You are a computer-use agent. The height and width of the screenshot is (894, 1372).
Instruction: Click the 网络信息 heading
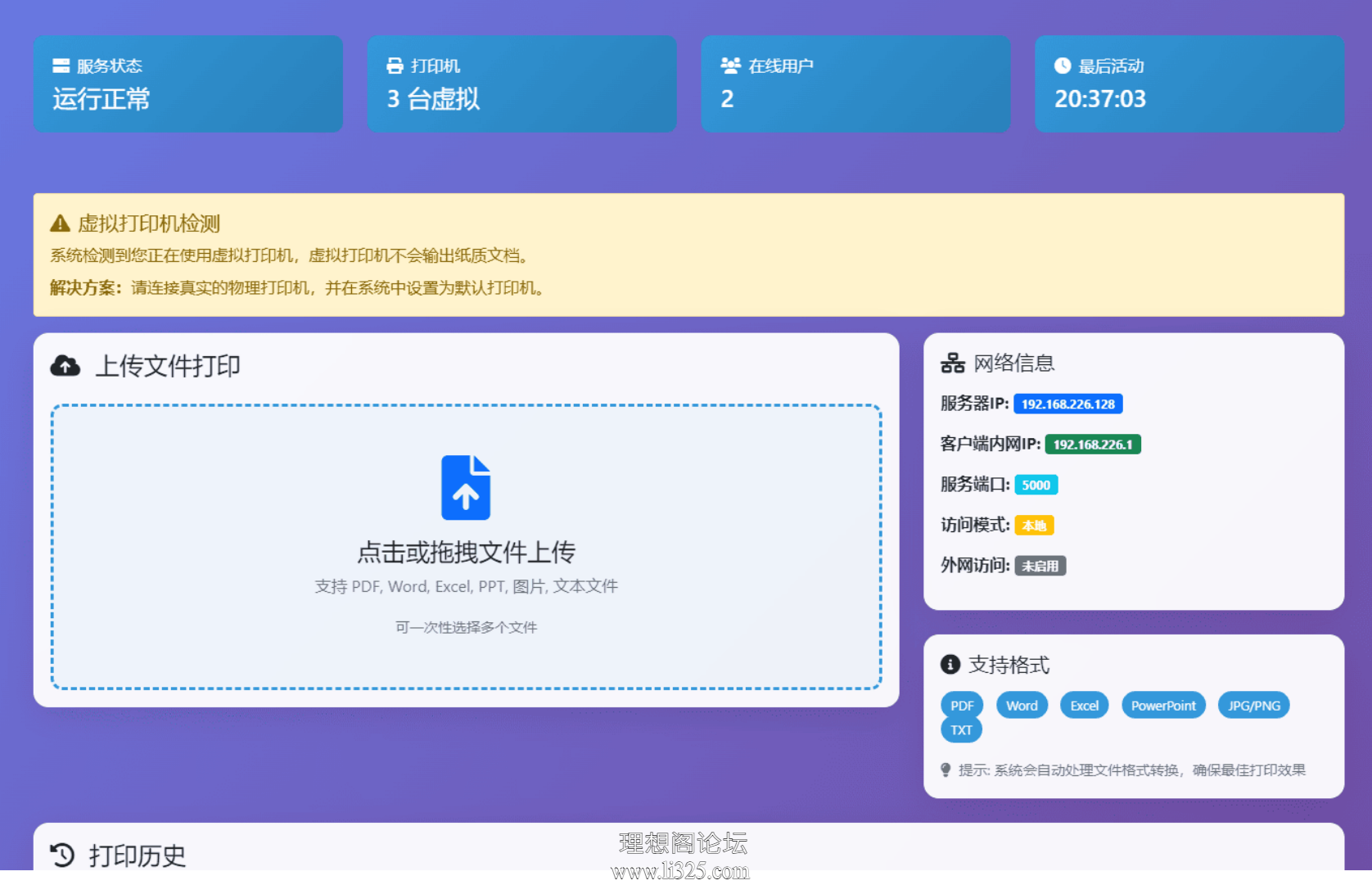coord(1013,363)
